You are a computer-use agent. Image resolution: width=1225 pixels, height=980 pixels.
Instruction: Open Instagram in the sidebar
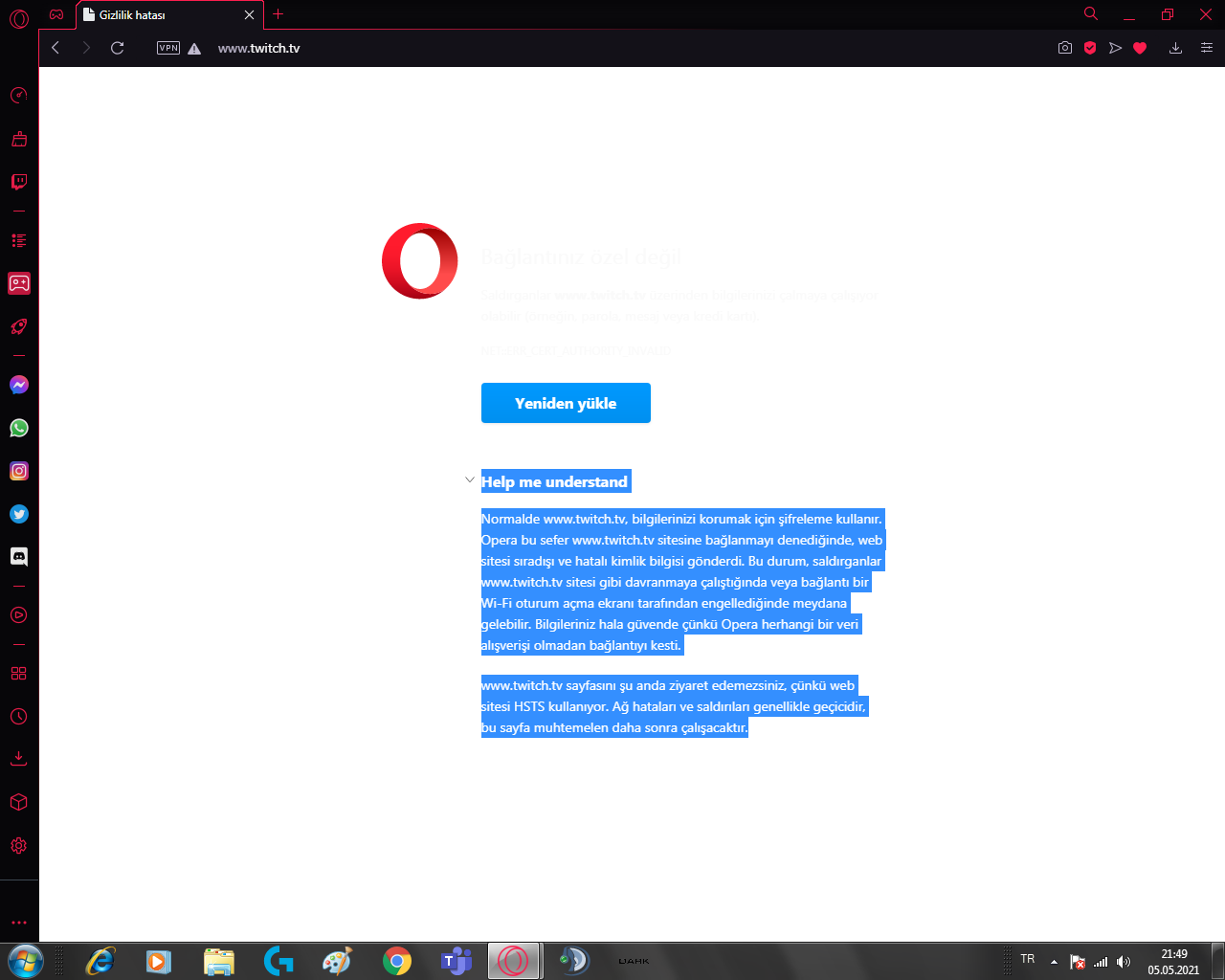[18, 471]
